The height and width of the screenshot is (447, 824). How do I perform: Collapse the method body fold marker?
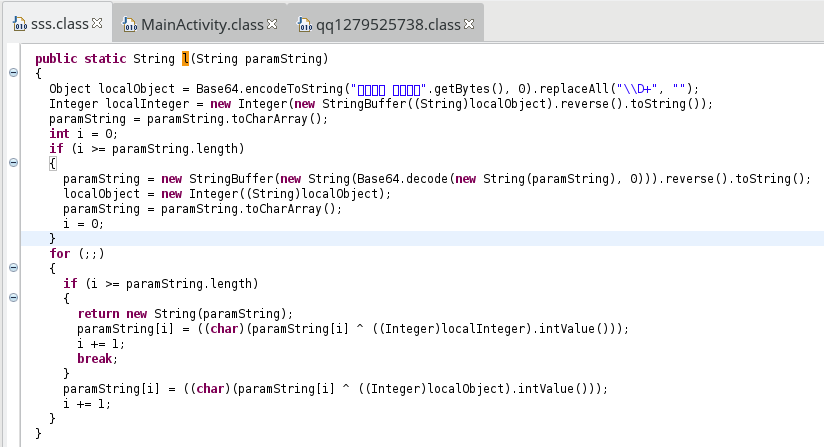(x=13, y=72)
